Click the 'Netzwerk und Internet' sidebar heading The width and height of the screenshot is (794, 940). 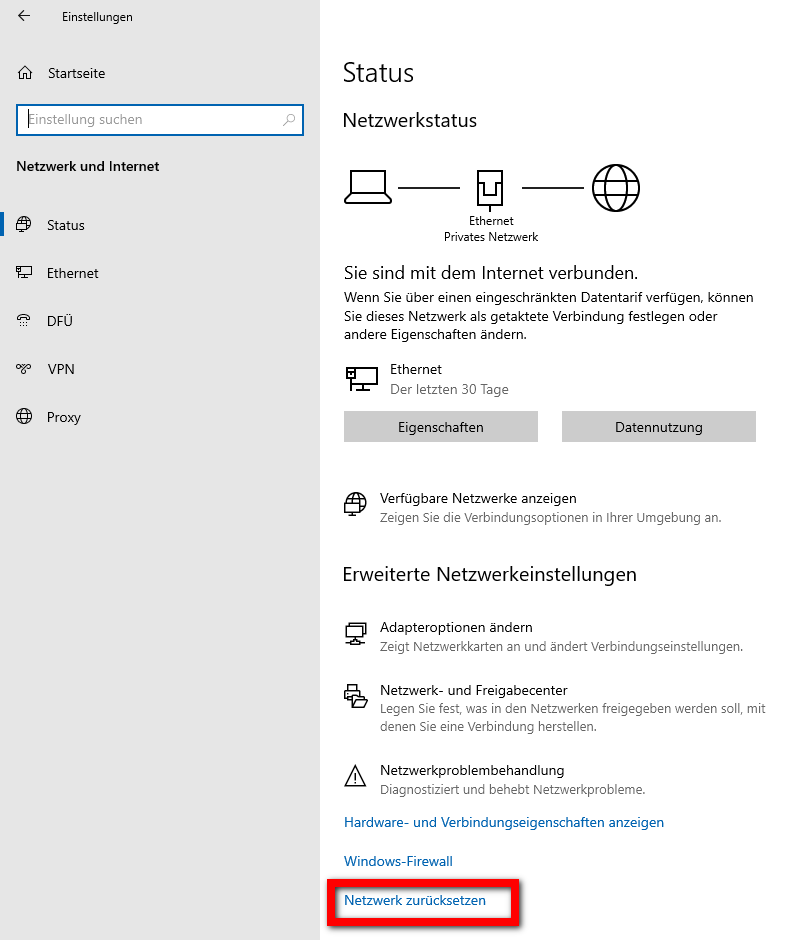[x=88, y=166]
